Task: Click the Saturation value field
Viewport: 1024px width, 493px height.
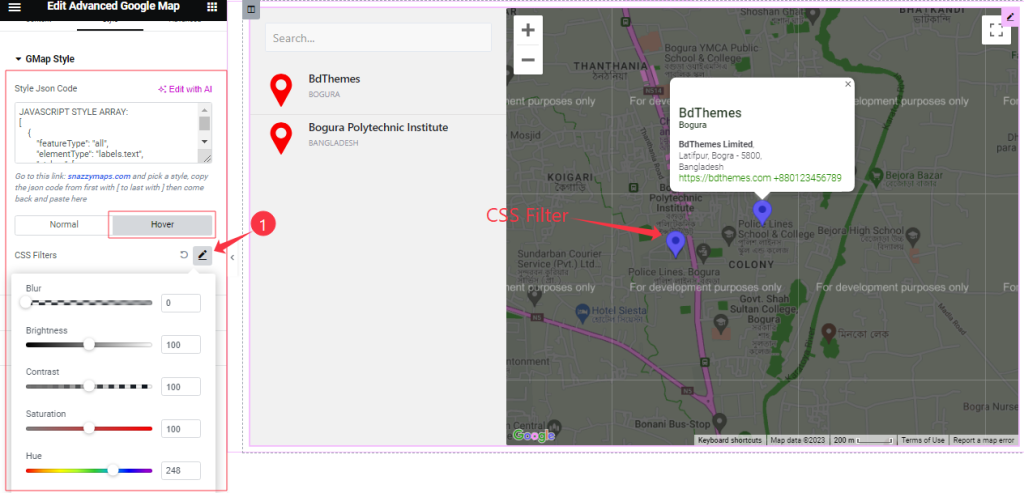Action: (x=181, y=428)
